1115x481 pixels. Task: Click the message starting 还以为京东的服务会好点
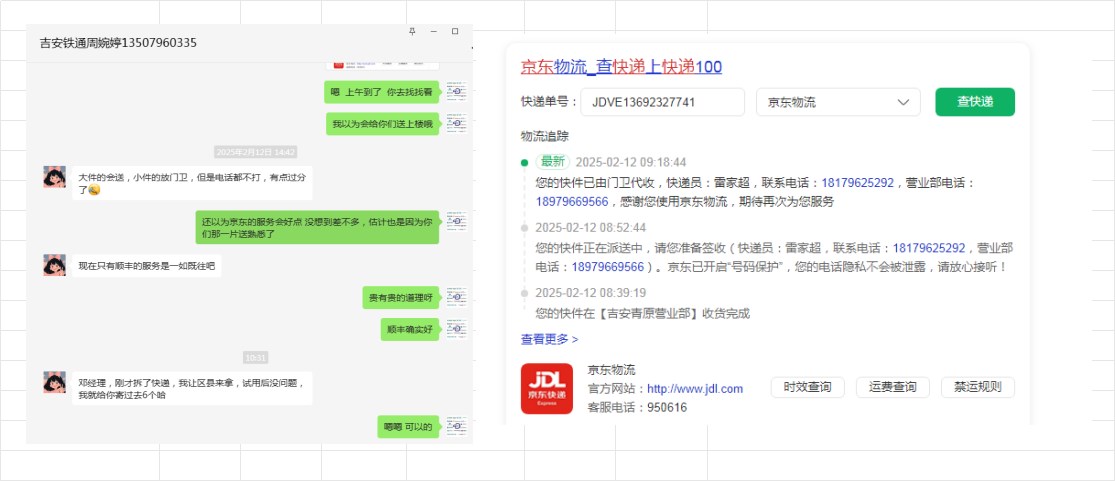click(x=317, y=227)
